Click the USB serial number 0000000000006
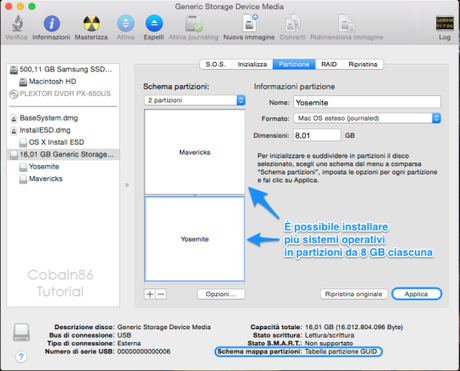The image size is (460, 371). (144, 351)
